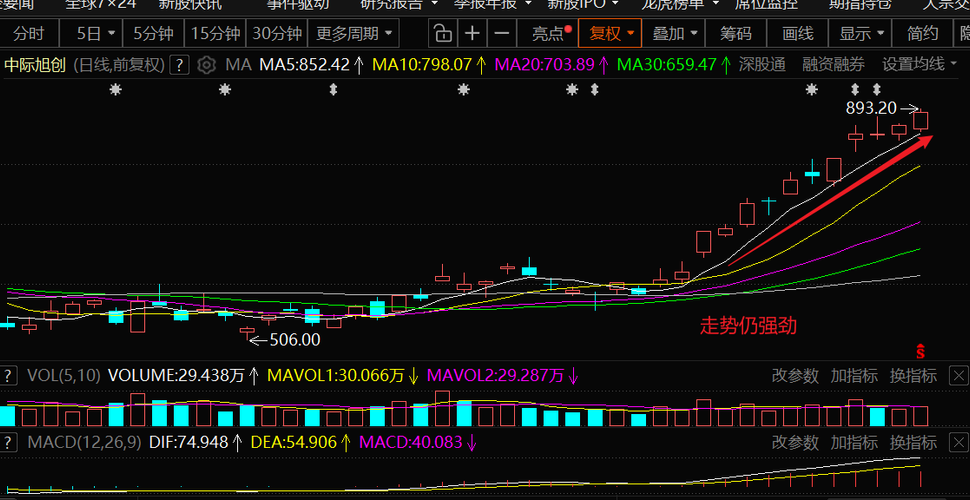Open the 席位监控 tab
Screen dimensions: 970x500
click(766, 5)
